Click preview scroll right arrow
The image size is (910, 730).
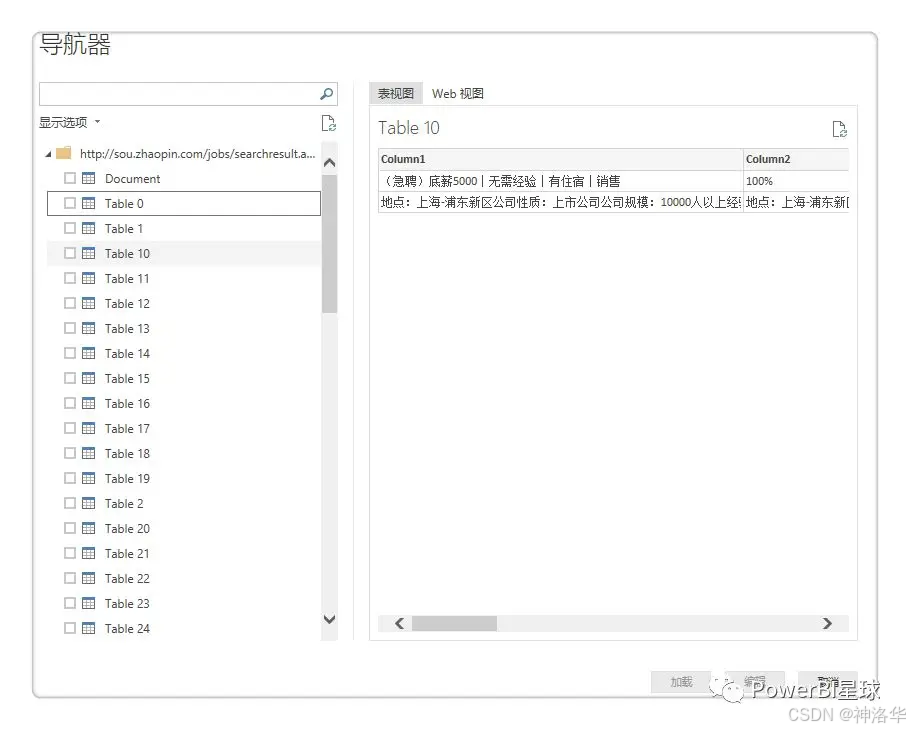827,623
